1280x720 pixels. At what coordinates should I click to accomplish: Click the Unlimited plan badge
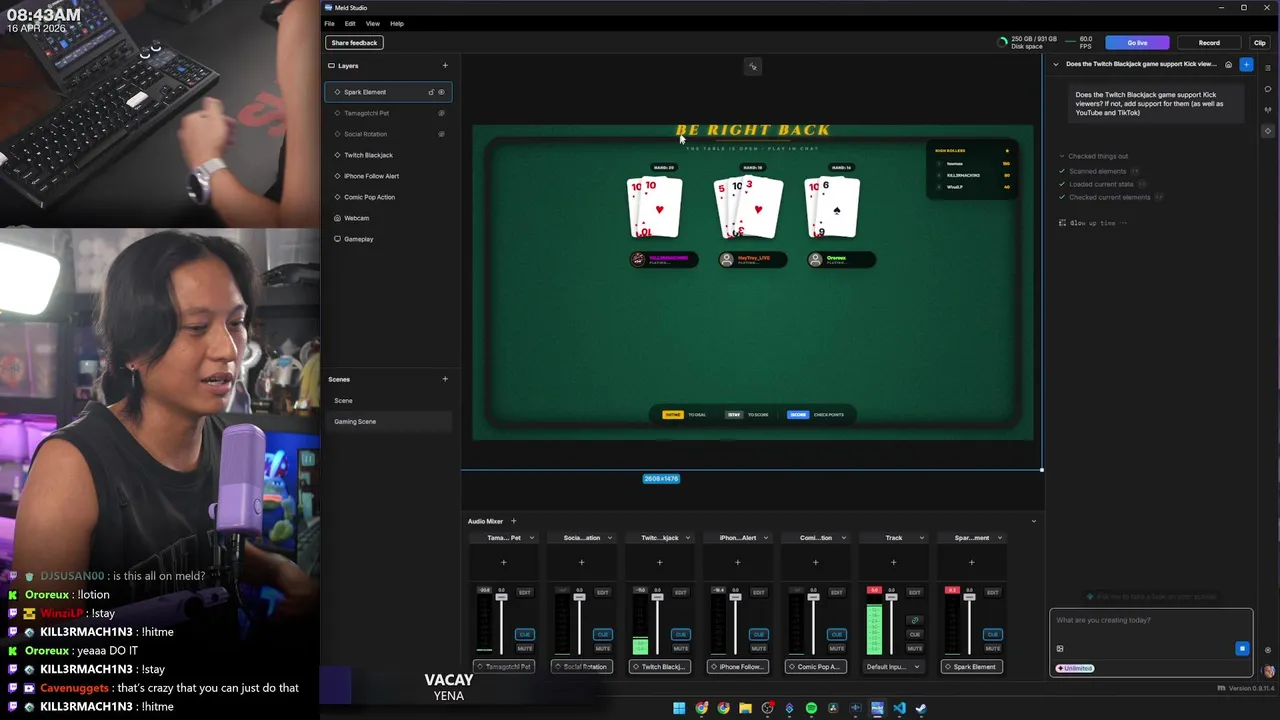[x=1075, y=668]
